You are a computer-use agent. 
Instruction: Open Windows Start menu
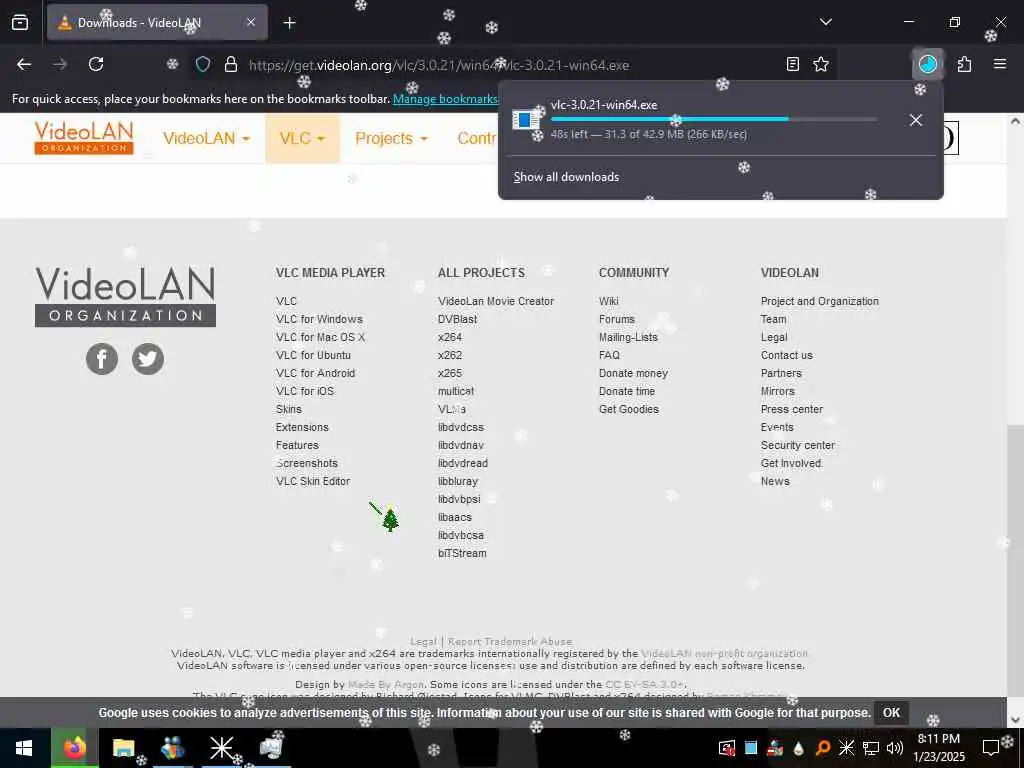pyautogui.click(x=24, y=748)
